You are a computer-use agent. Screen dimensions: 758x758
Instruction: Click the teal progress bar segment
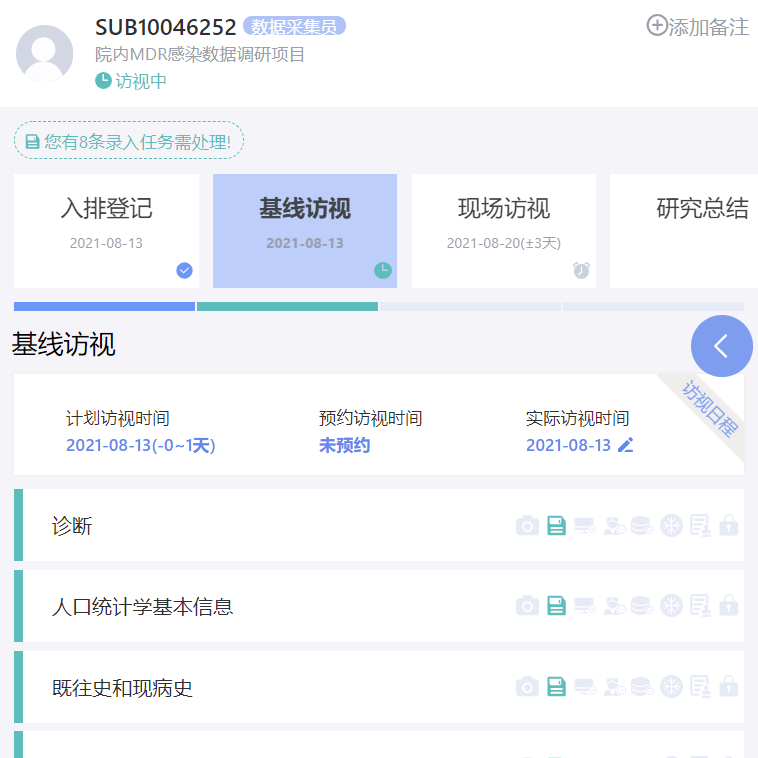pyautogui.click(x=288, y=306)
